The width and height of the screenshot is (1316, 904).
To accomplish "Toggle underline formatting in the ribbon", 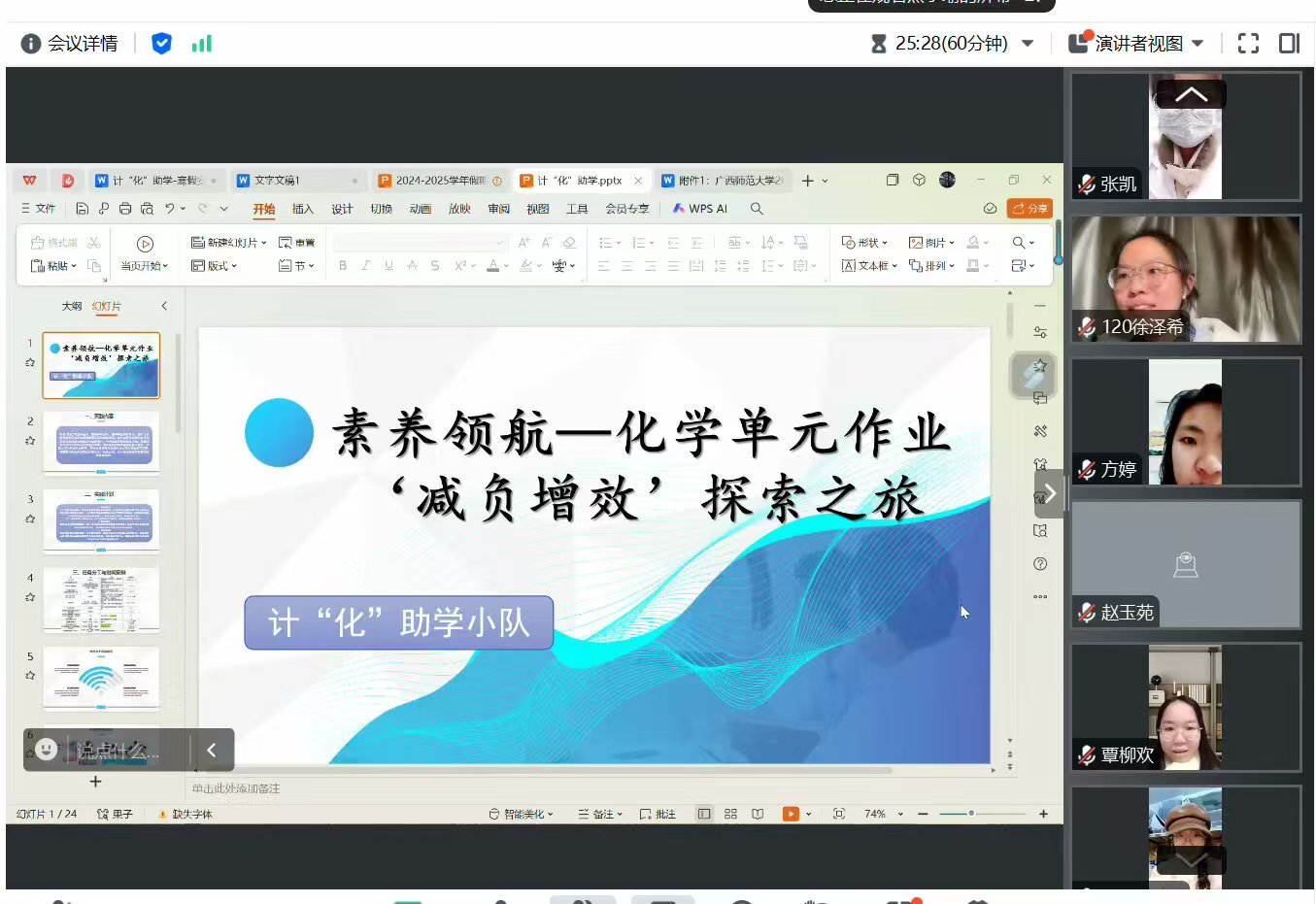I will (388, 266).
